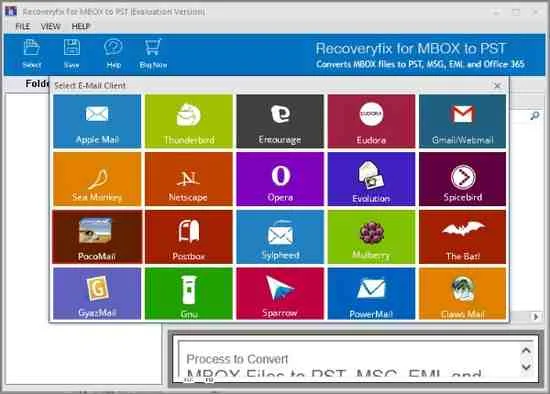Pick the GyazMail client tile
The width and height of the screenshot is (550, 394).
[97, 294]
